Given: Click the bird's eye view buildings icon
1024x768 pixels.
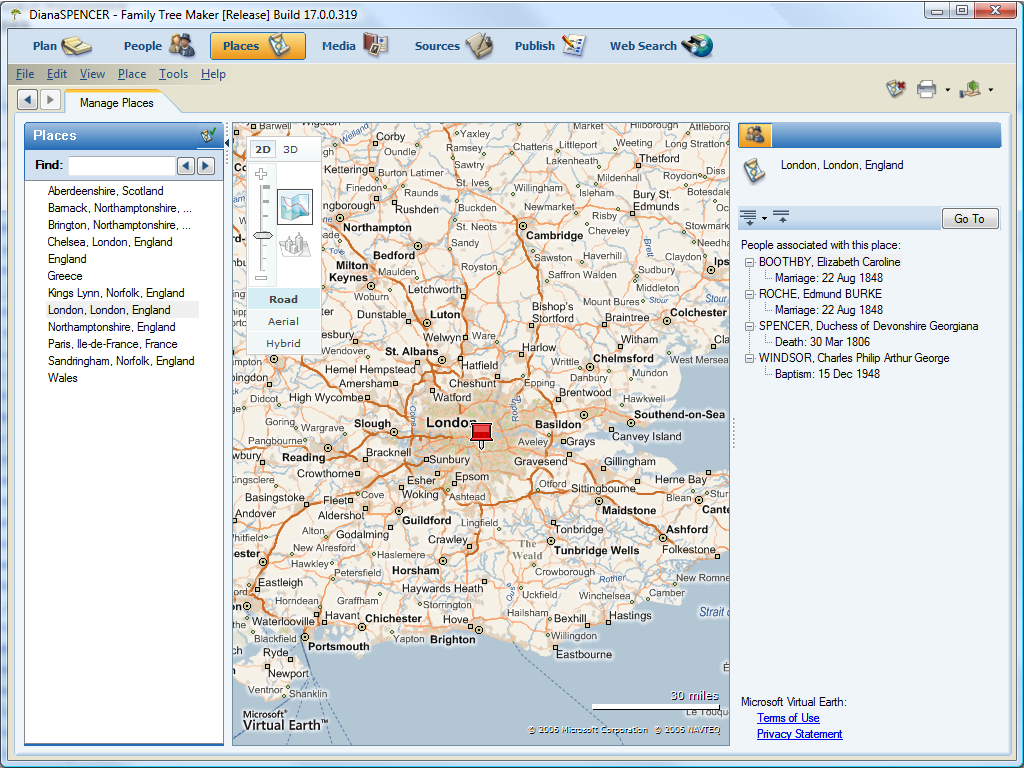Looking at the screenshot, I should point(295,245).
